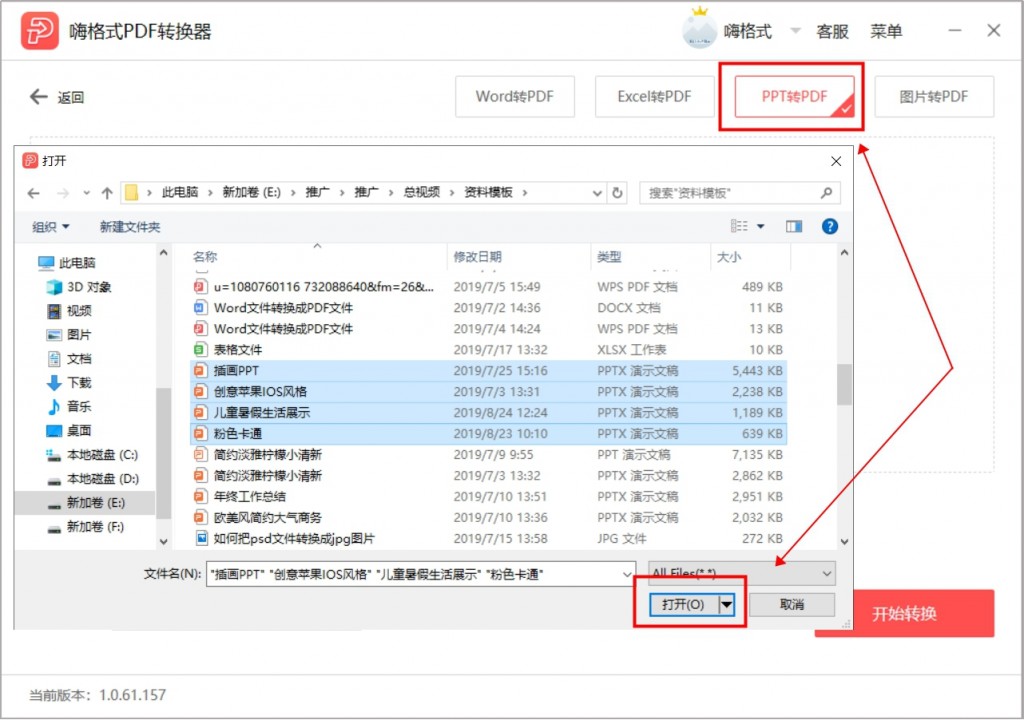
Task: Switch to Word转PDF tab
Action: pos(515,96)
